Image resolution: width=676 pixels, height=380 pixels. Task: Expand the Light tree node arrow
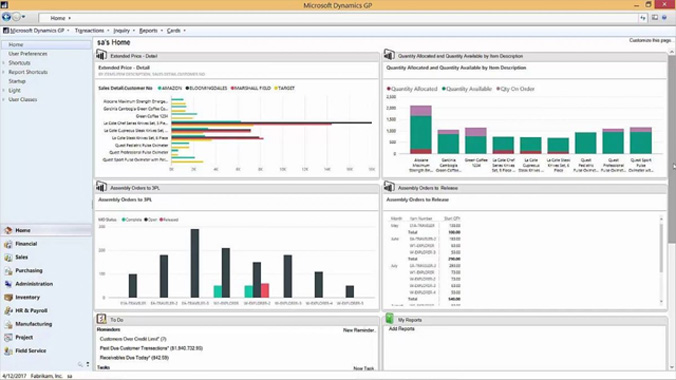pyautogui.click(x=3, y=90)
